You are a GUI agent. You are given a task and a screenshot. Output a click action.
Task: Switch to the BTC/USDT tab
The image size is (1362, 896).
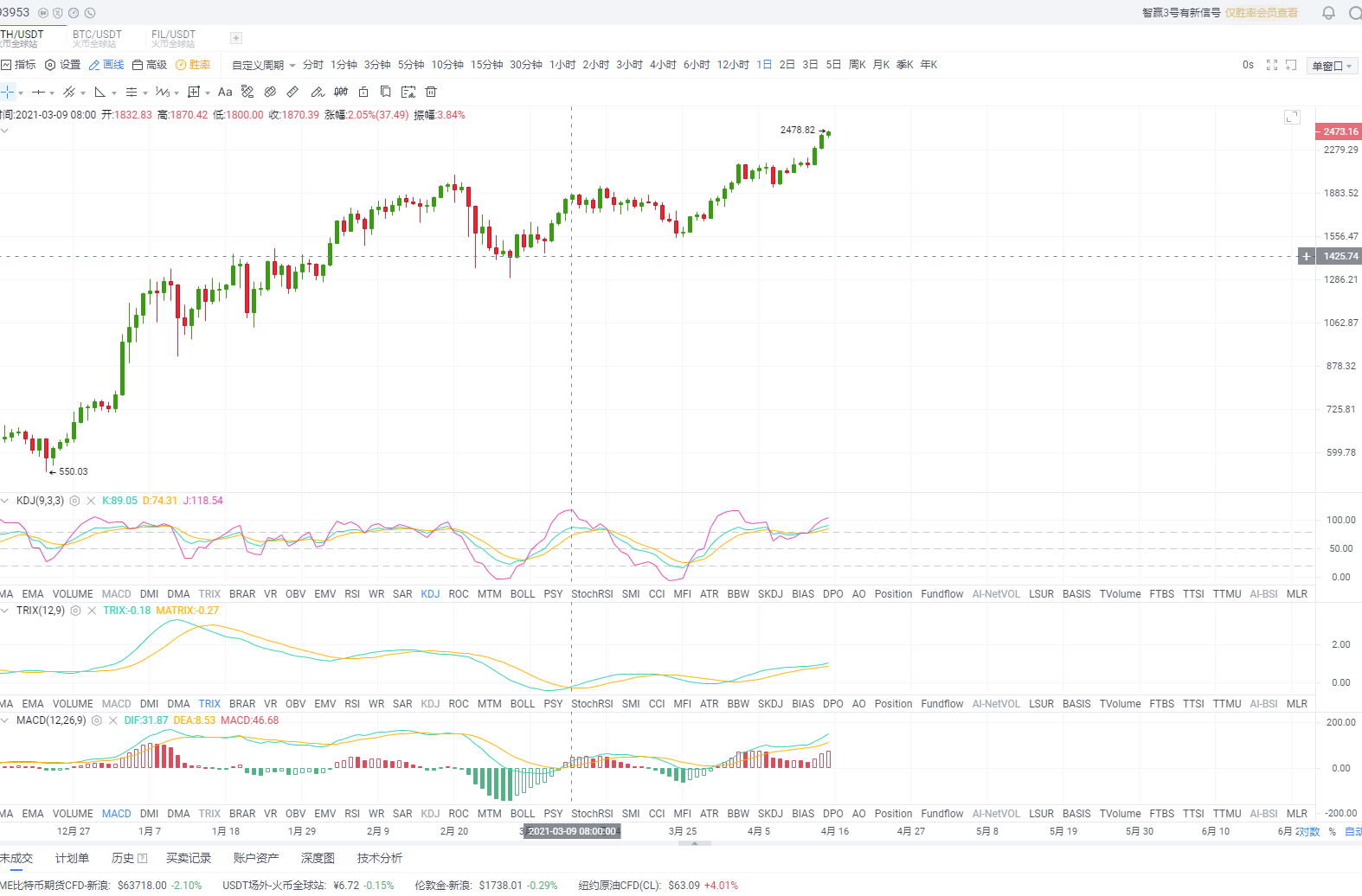click(x=97, y=38)
